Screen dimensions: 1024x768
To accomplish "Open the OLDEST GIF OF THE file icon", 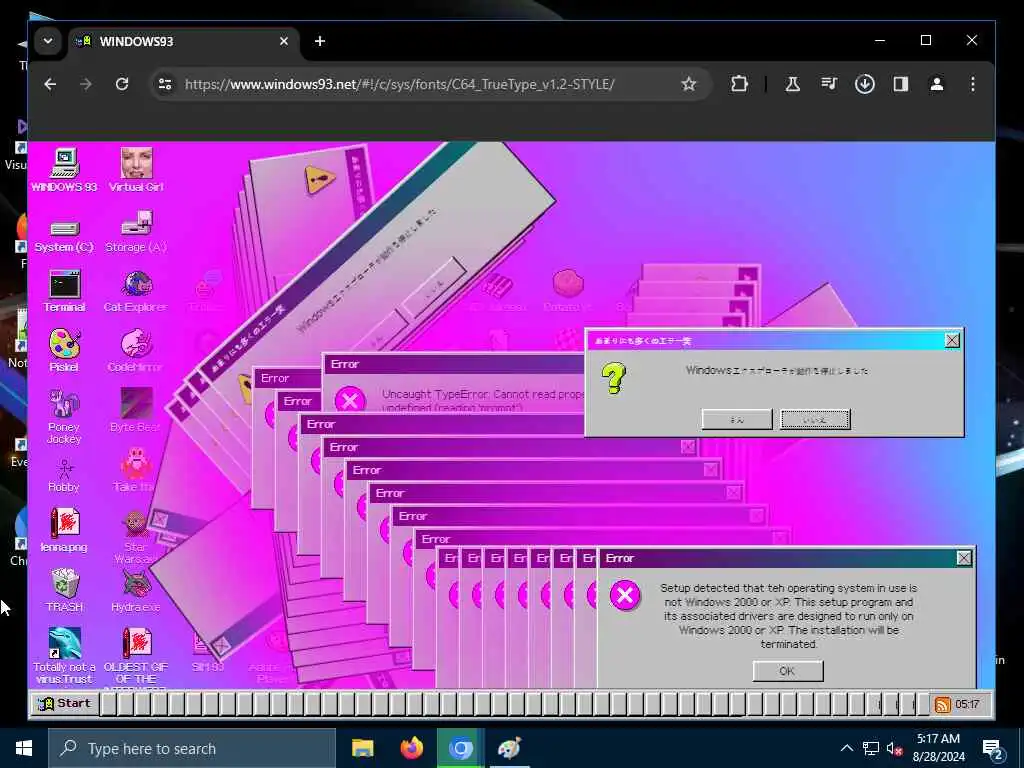I will (136, 656).
